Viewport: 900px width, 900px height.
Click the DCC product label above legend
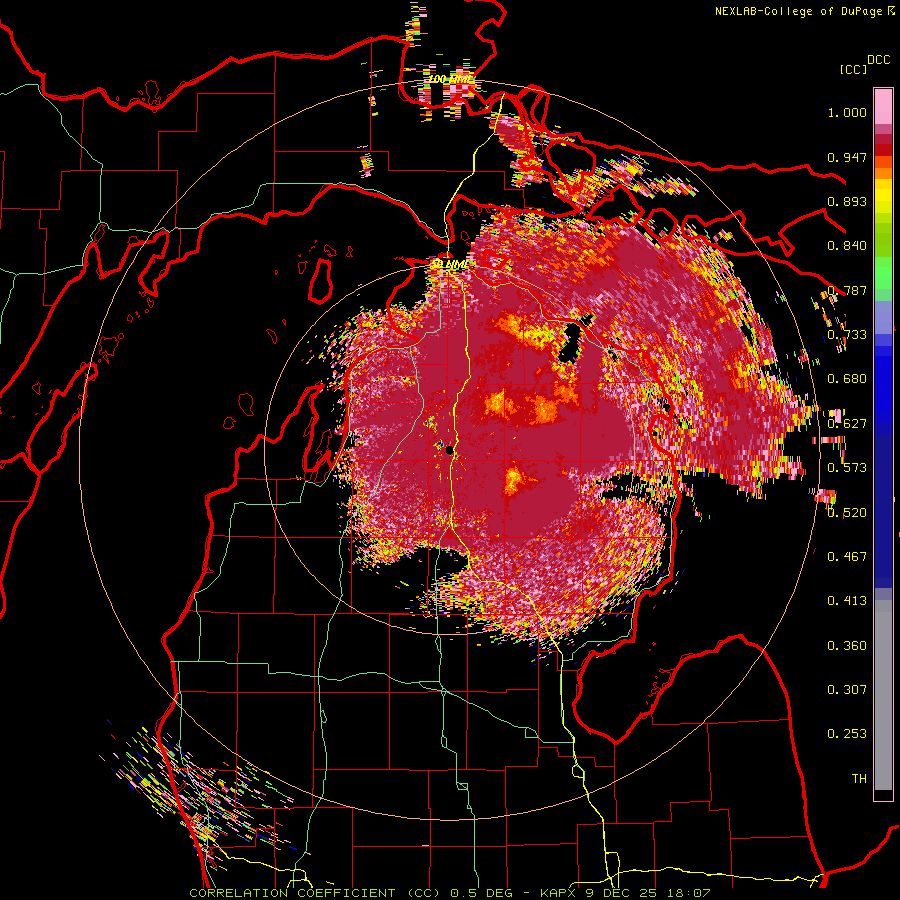pyautogui.click(x=878, y=60)
